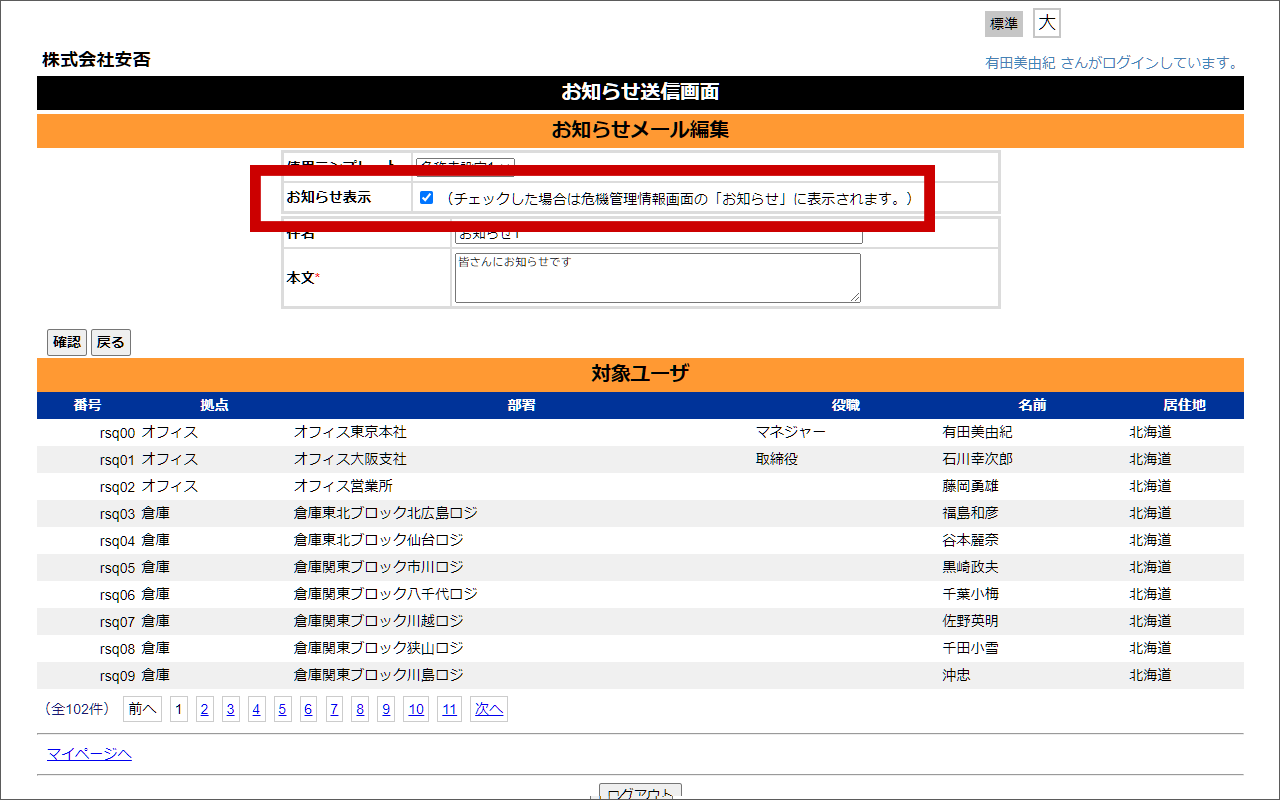Switch font size back to 標準
The height and width of the screenshot is (800, 1280).
tap(1003, 23)
